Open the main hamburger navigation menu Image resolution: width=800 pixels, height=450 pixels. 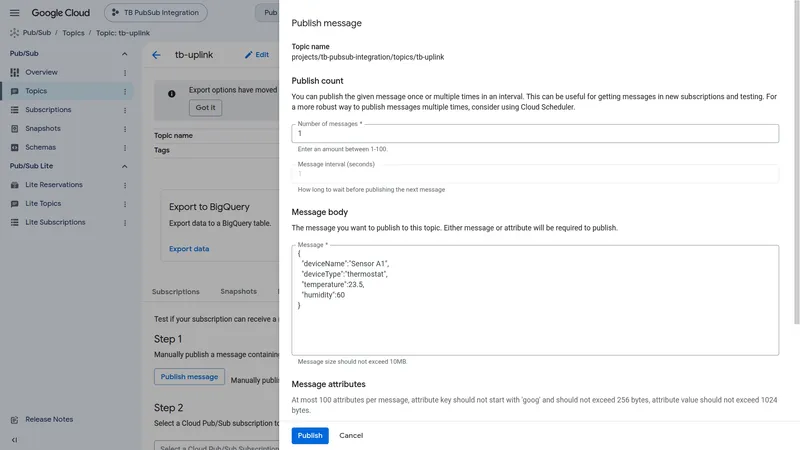click(14, 13)
